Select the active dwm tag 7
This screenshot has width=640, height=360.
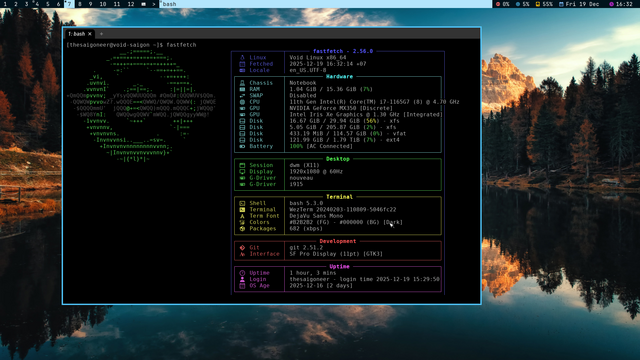(x=69, y=4)
